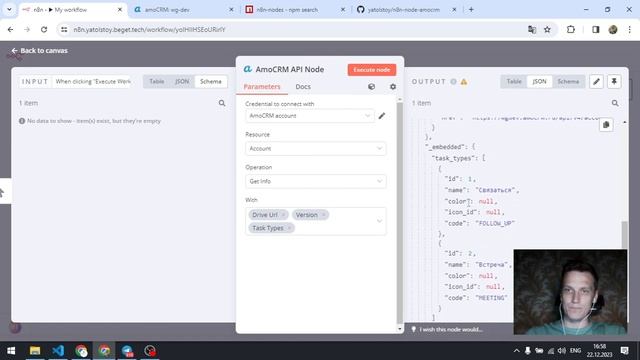Image resolution: width=640 pixels, height=360 pixels.
Task: Remove the Task Types tag
Action: (289, 228)
